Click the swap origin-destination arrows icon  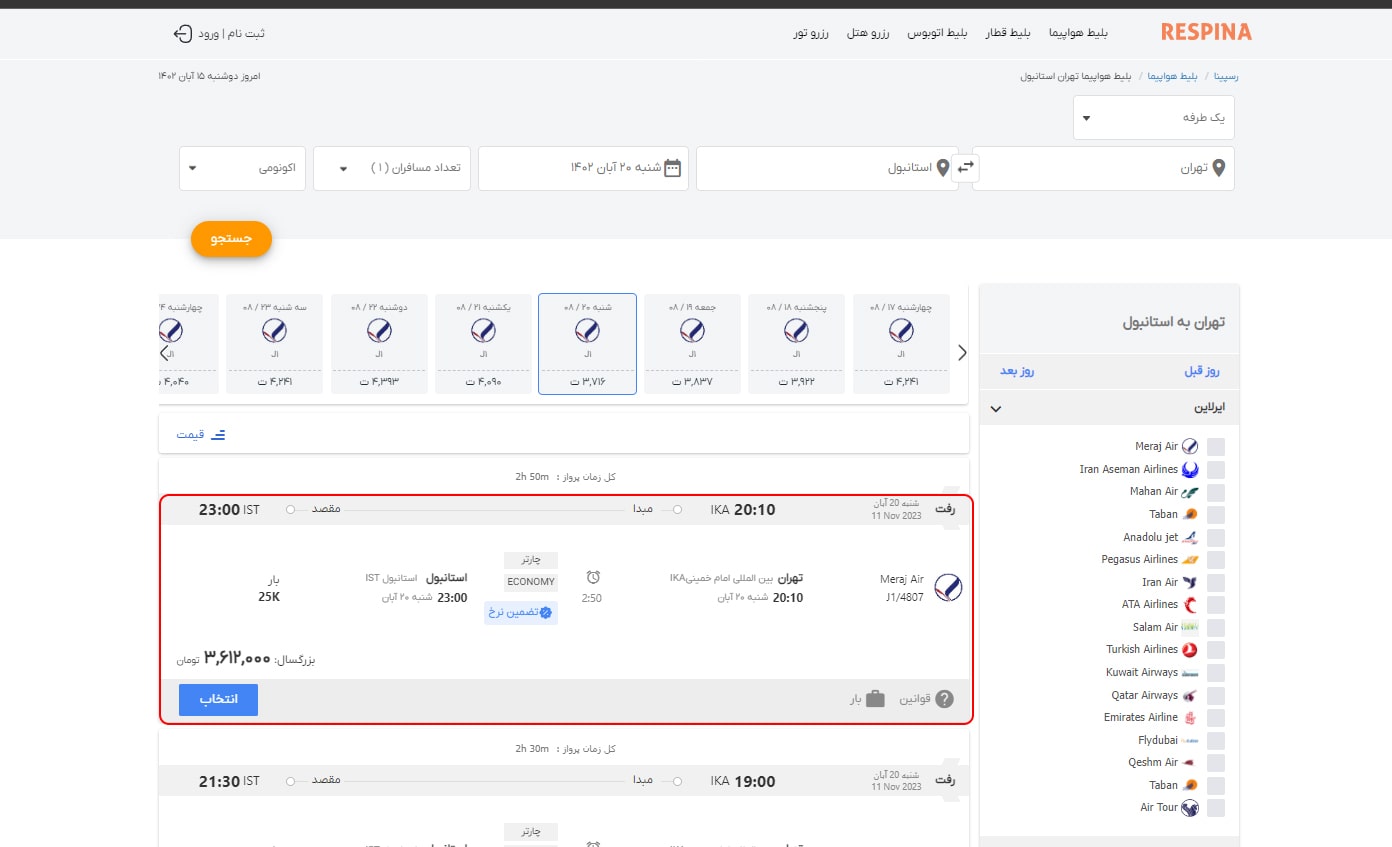click(965, 168)
